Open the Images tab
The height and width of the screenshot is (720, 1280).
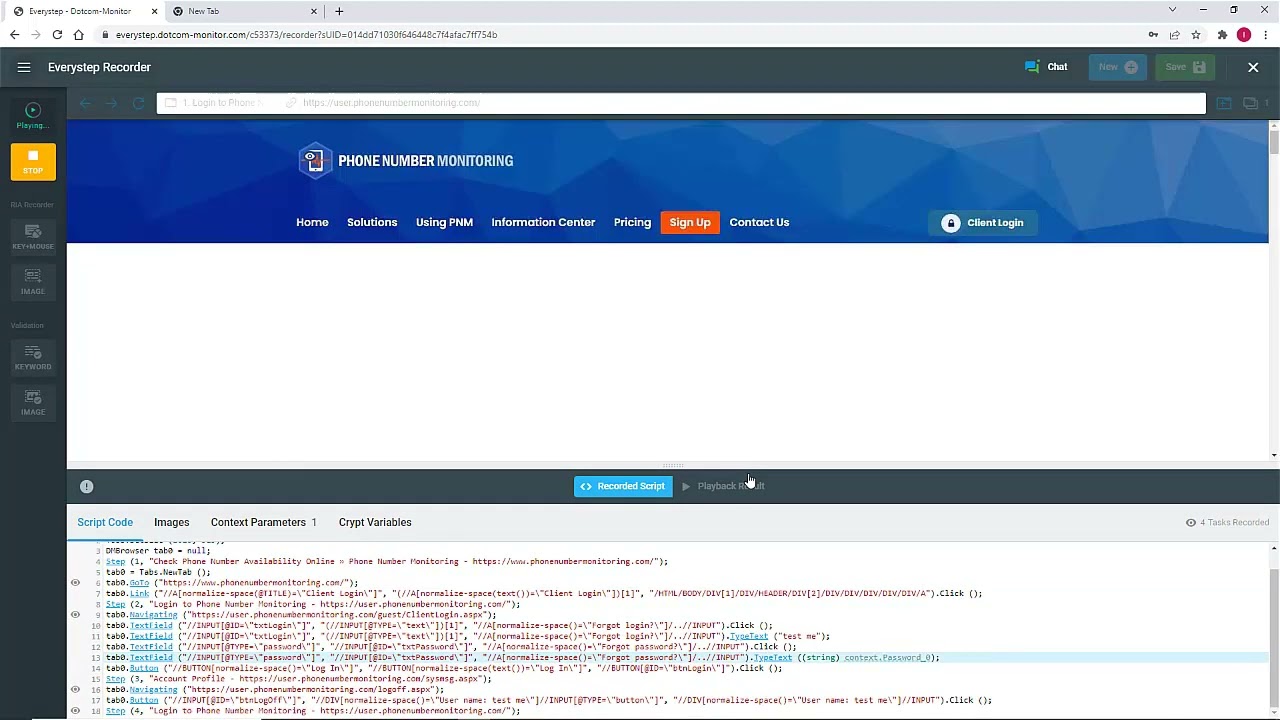(172, 522)
